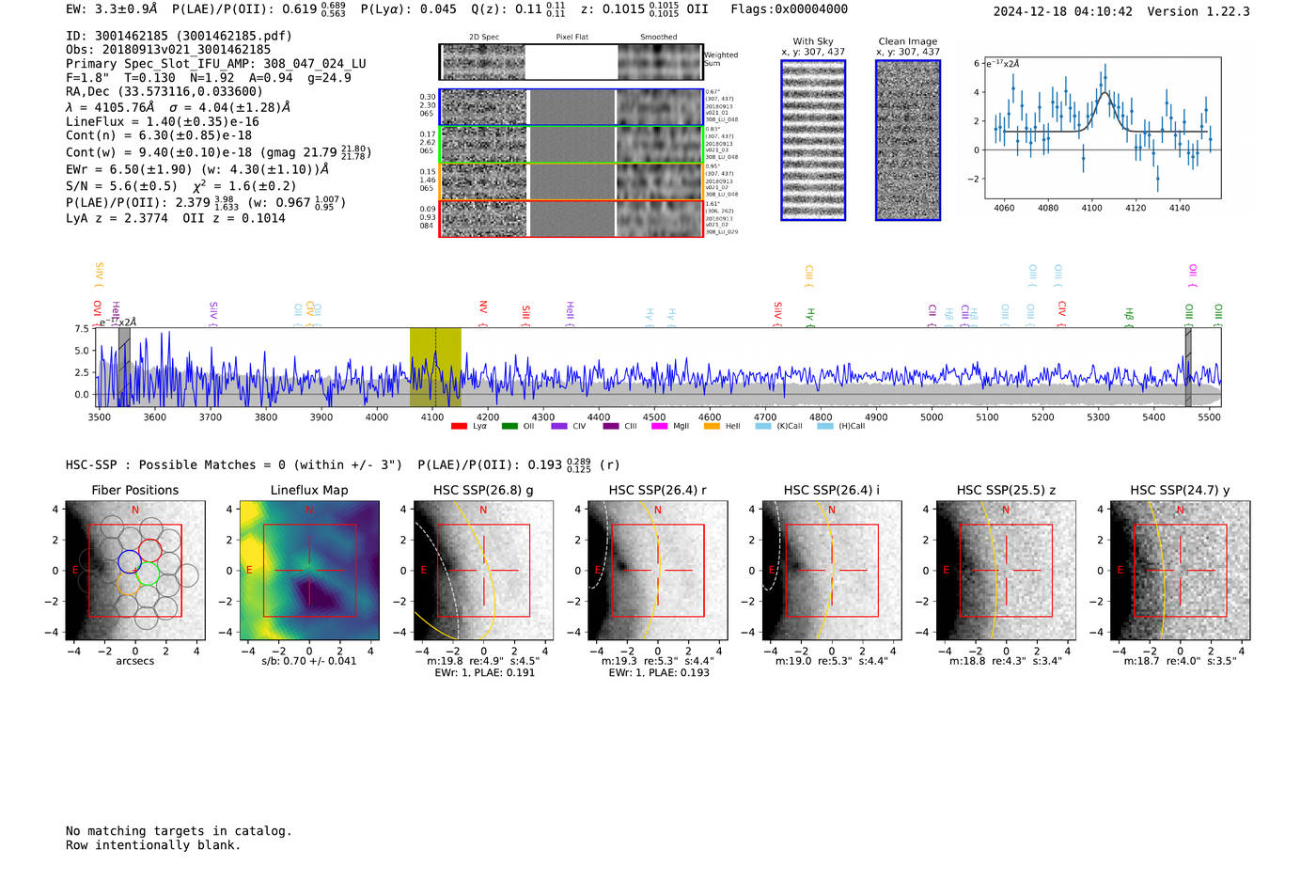This screenshot has width=1316, height=896.
Task: Click the orange CIII] label above Hγ
Action: click(x=808, y=275)
